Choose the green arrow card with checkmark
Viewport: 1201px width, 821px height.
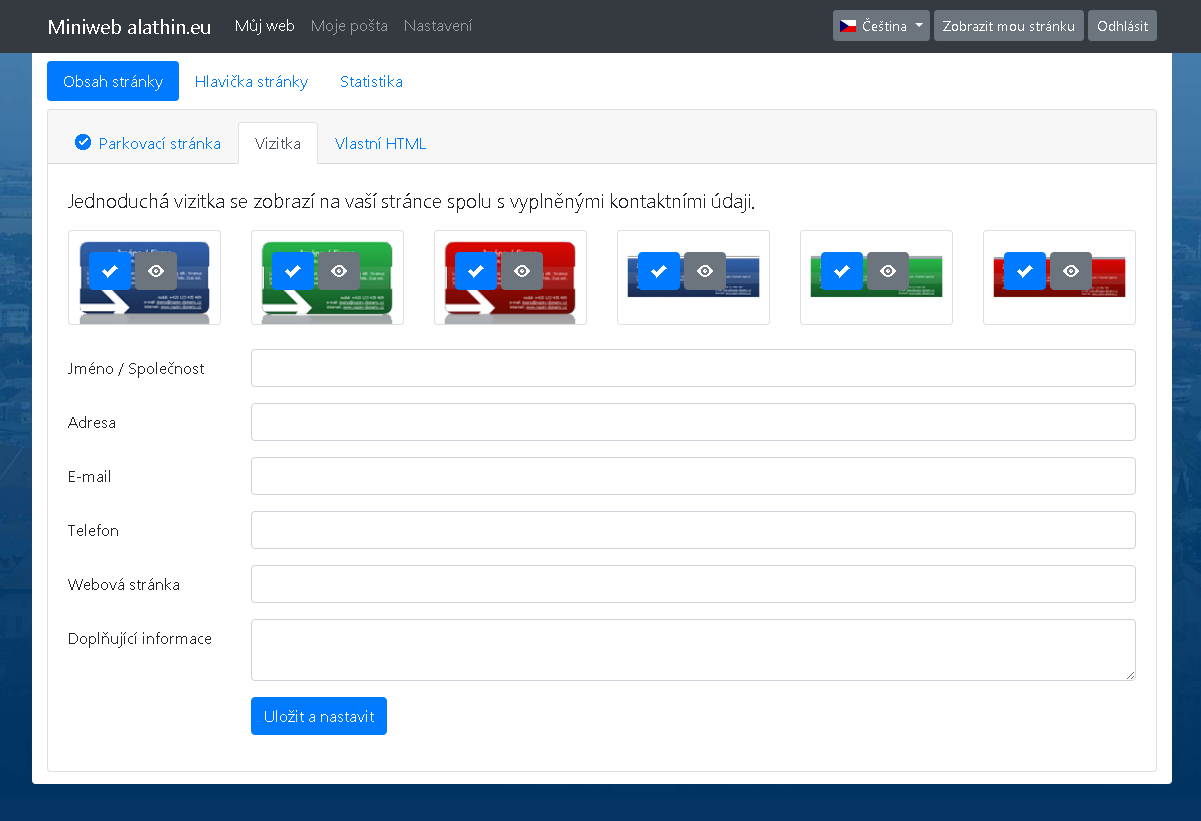coord(293,271)
